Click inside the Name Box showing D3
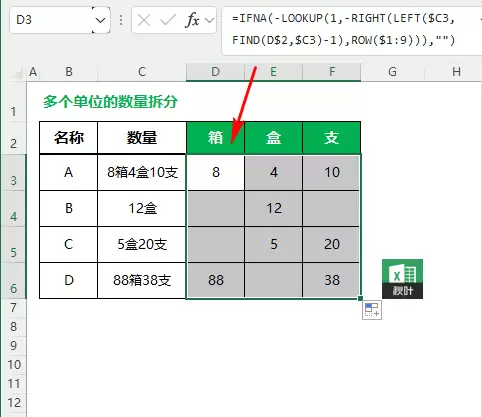Screen dimensions: 482x417 [52, 20]
